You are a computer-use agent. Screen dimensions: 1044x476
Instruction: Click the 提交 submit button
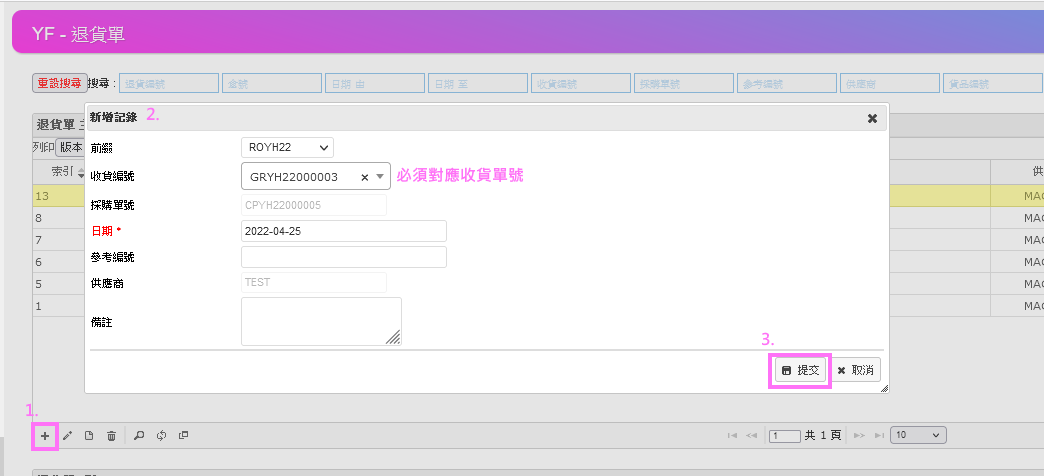[801, 370]
